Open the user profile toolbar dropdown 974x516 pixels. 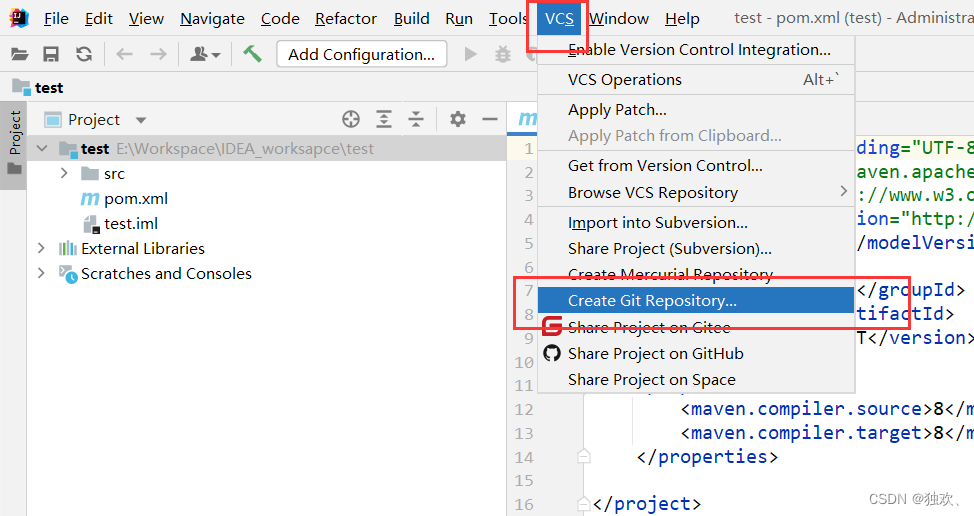[x=205, y=55]
